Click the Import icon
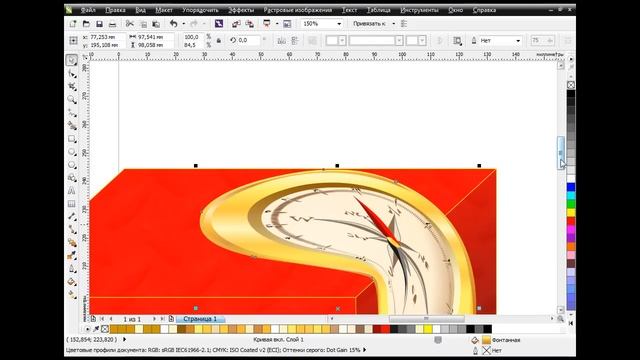640x360 pixels. (x=236, y=24)
